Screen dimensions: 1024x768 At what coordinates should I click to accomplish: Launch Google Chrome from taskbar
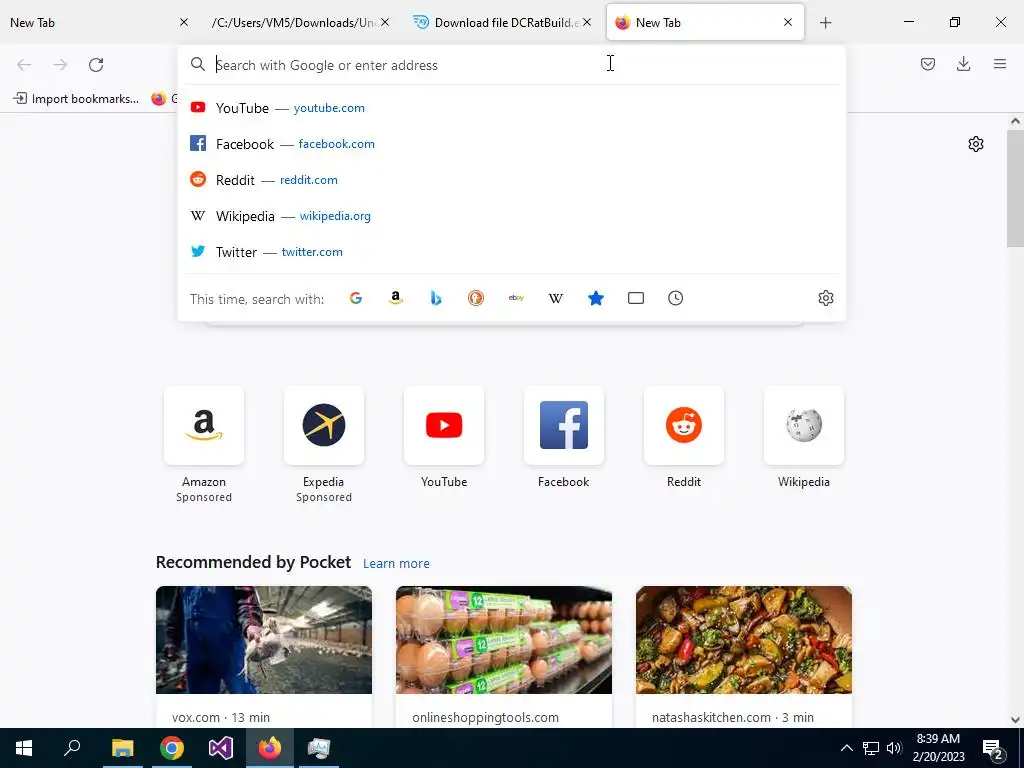tap(172, 748)
